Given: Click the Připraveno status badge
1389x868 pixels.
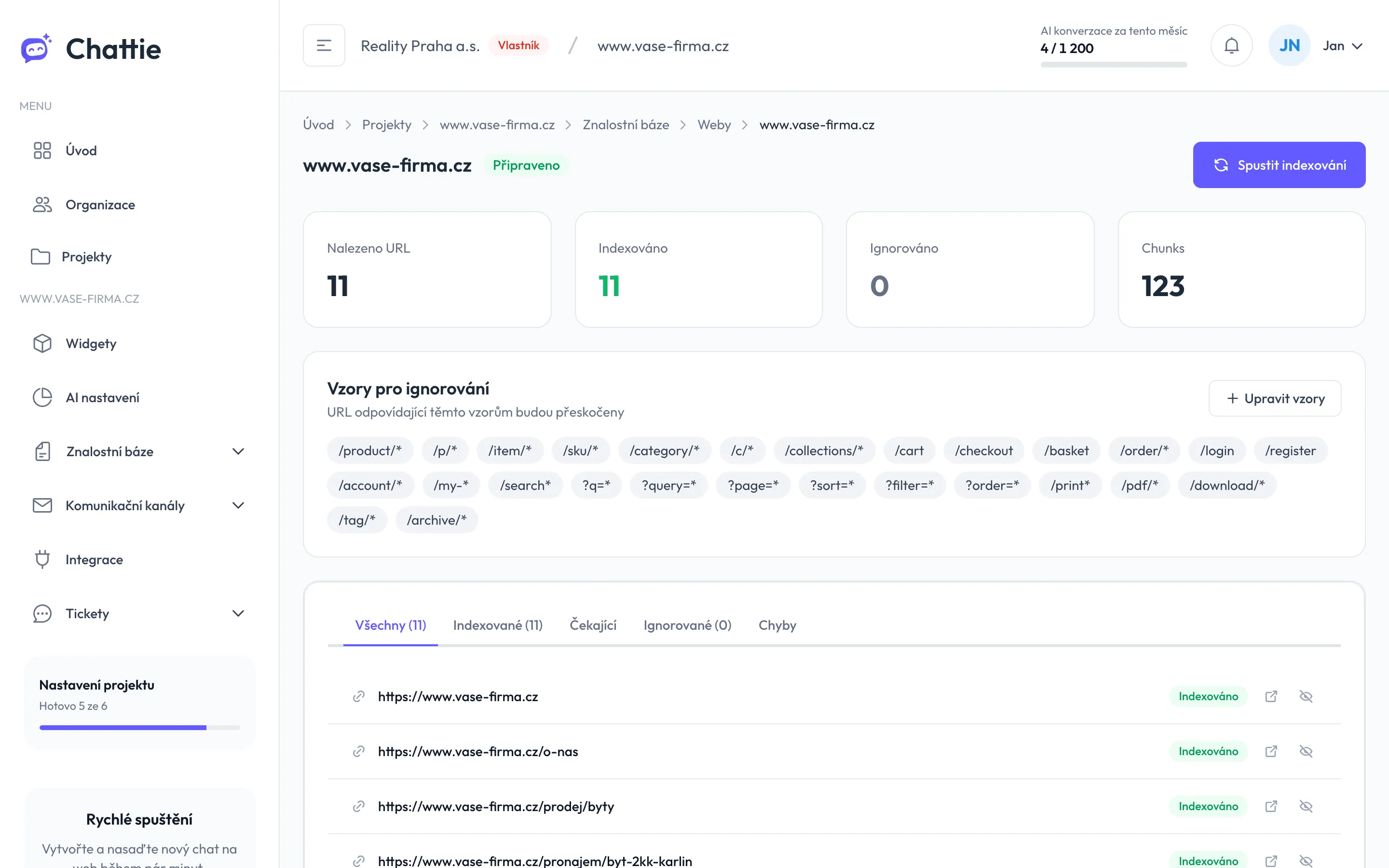Looking at the screenshot, I should (526, 165).
